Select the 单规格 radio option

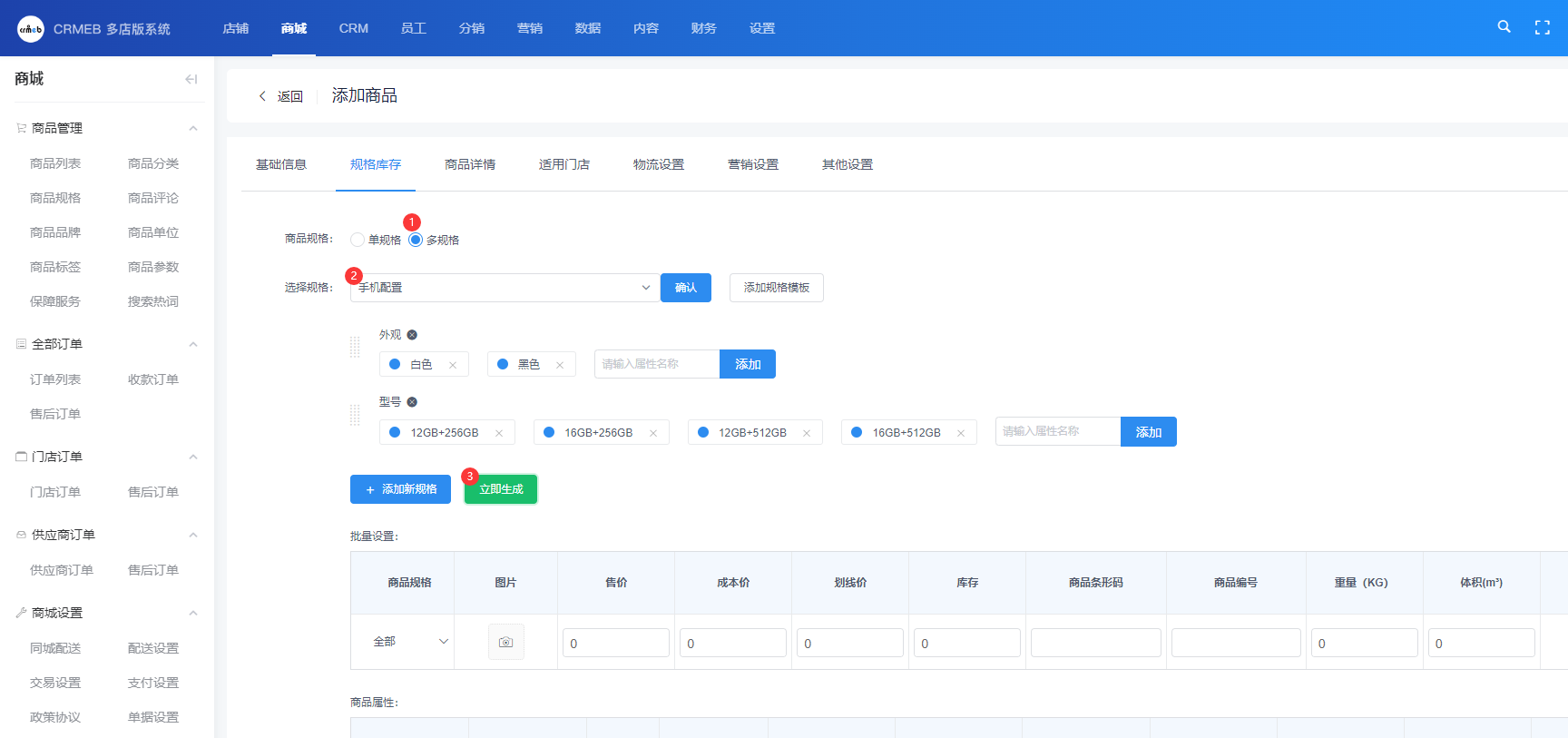point(358,240)
